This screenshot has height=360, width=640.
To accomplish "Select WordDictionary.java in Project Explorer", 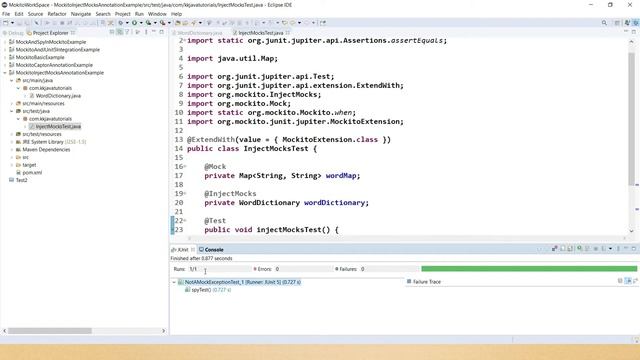I will pyautogui.click(x=58, y=96).
